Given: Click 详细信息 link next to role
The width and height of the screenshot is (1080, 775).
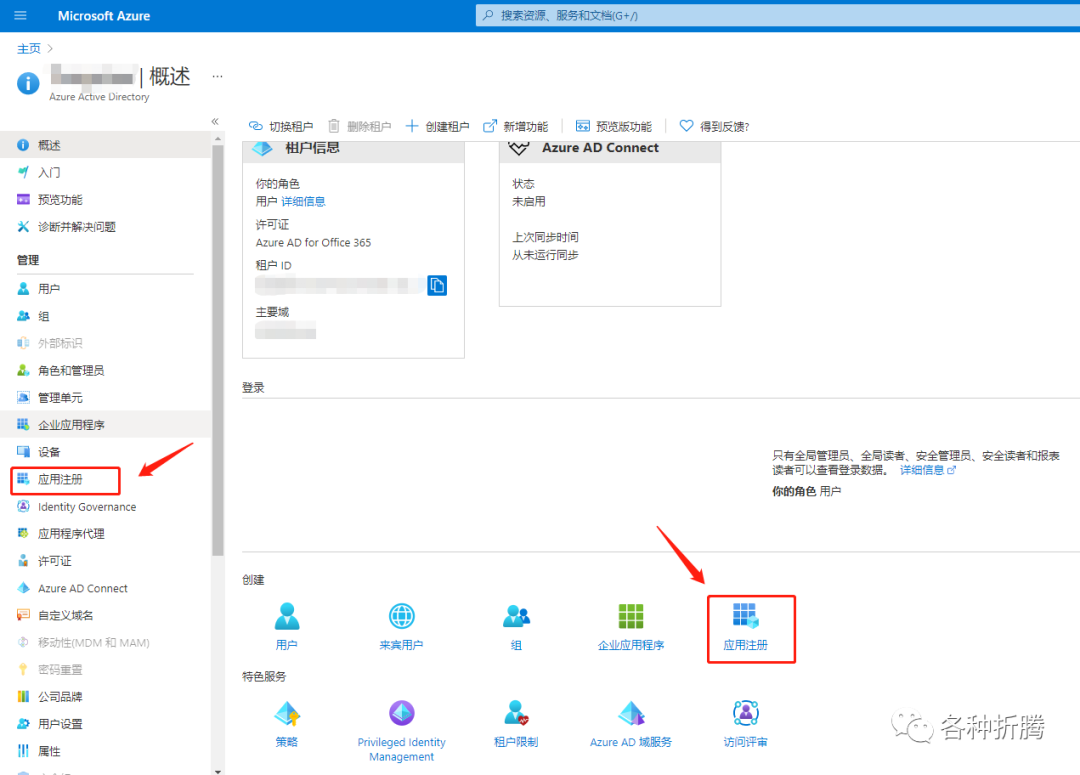Looking at the screenshot, I should [x=303, y=202].
